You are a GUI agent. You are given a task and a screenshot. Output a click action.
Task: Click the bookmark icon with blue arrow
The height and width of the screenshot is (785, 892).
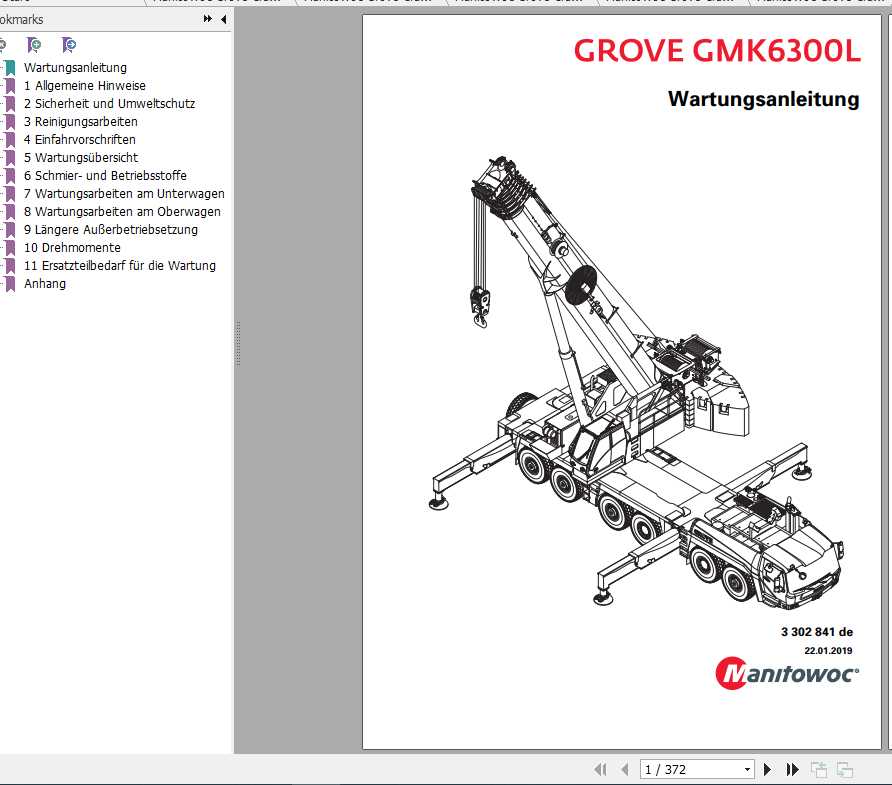pos(68,44)
